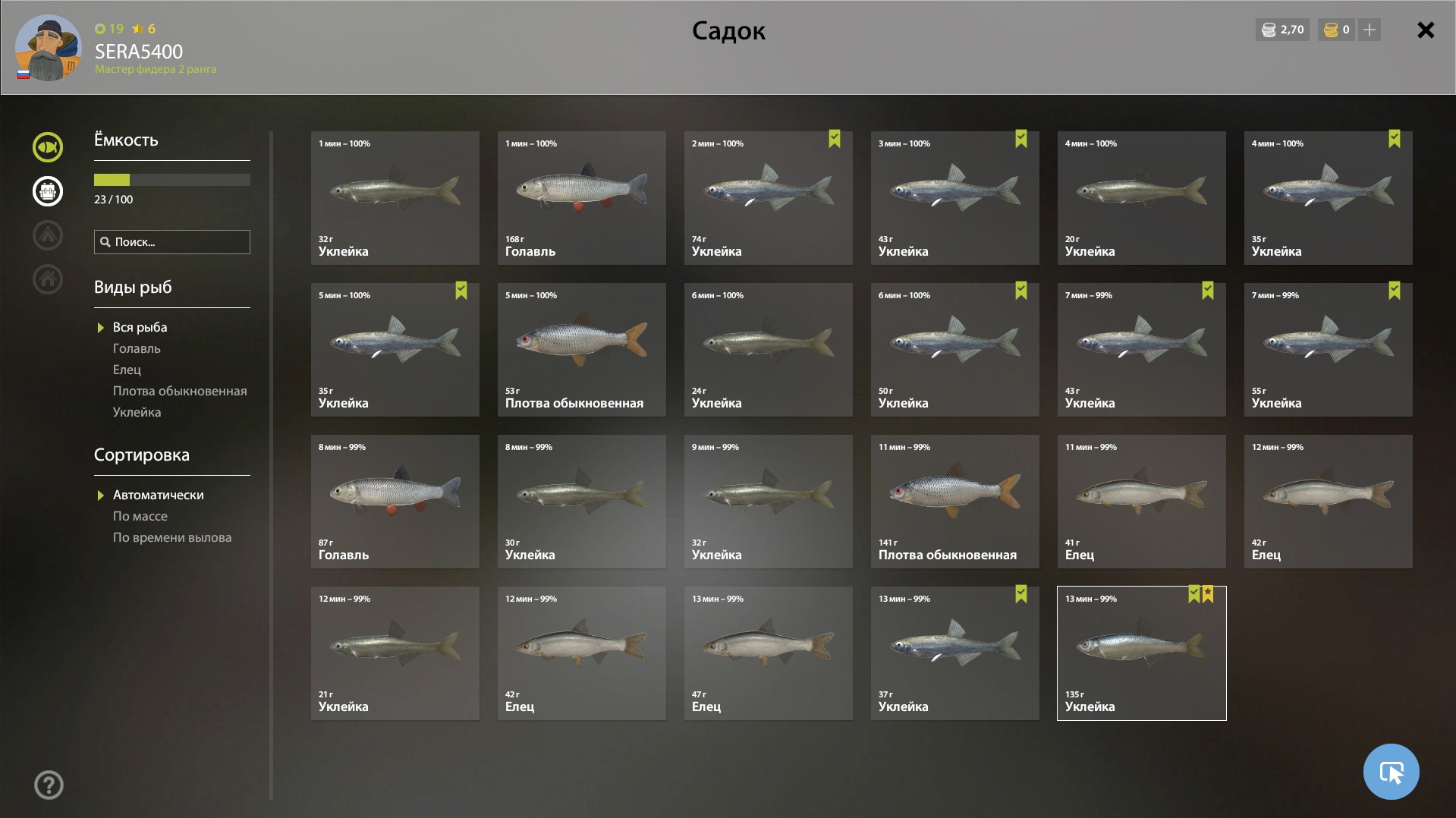Open the home base sidebar icon
The height and width of the screenshot is (818, 1456).
click(48, 279)
